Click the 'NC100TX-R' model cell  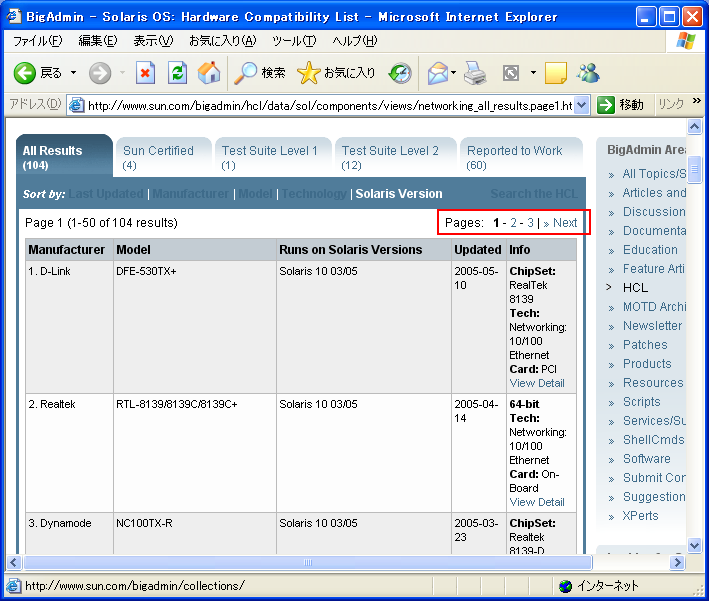(x=144, y=523)
